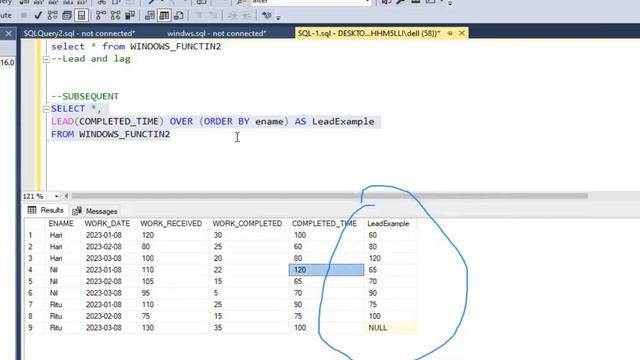640x360 pixels.
Task: Click the Cancel Executing Query stop icon
Action: 24,16
